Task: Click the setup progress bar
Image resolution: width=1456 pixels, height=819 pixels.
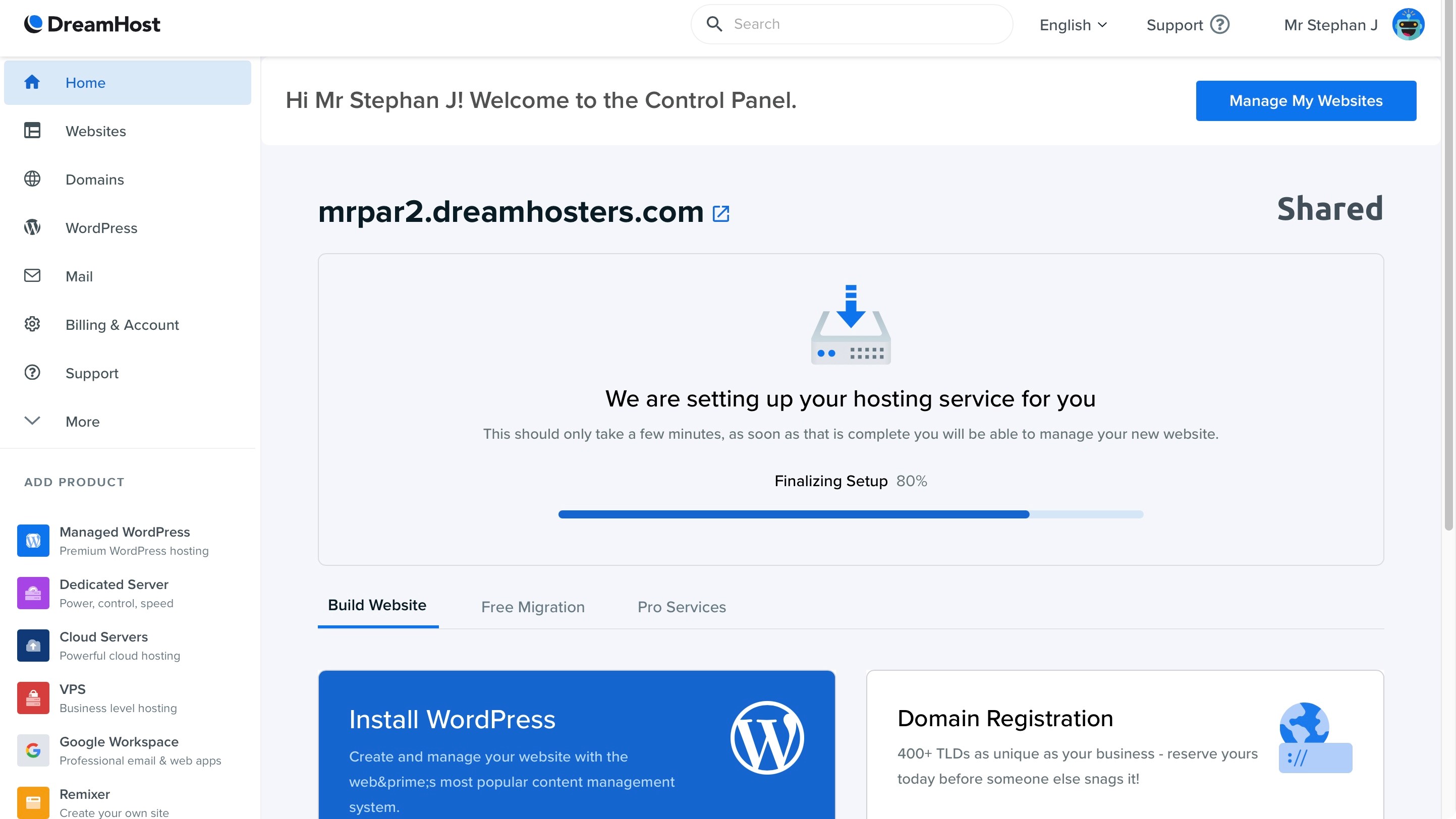Action: 850,514
